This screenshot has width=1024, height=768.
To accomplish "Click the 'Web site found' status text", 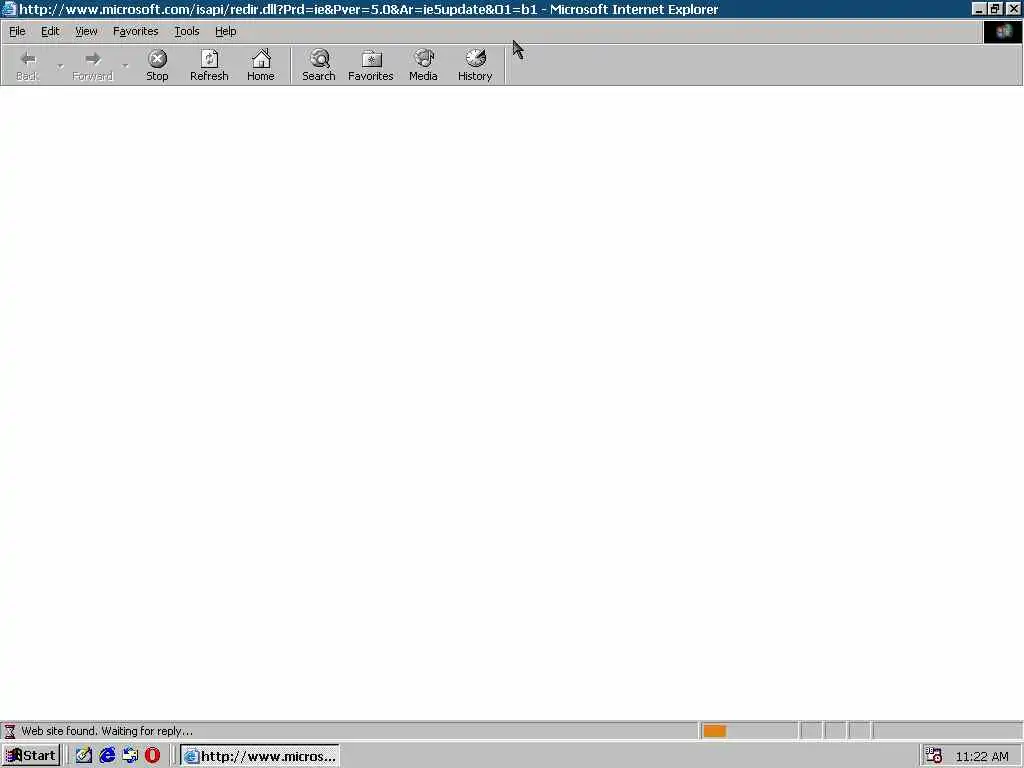I will [107, 731].
